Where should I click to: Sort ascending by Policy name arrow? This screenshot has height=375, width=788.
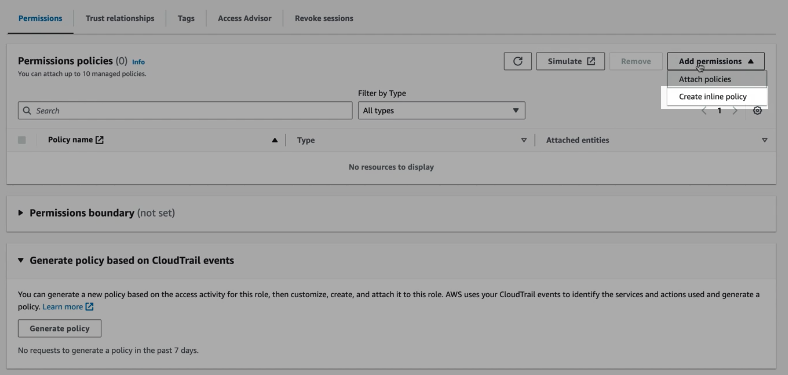[x=274, y=140]
